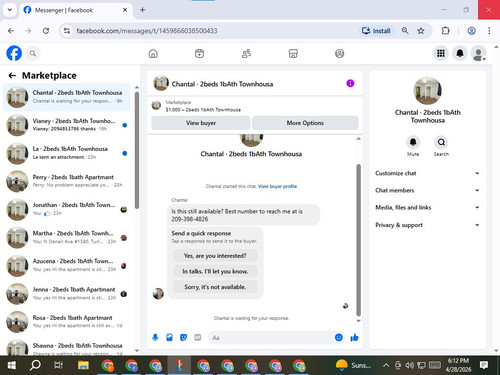Send quick reply 'Yes, are you interested?'
The width and height of the screenshot is (500, 375).
[215, 256]
